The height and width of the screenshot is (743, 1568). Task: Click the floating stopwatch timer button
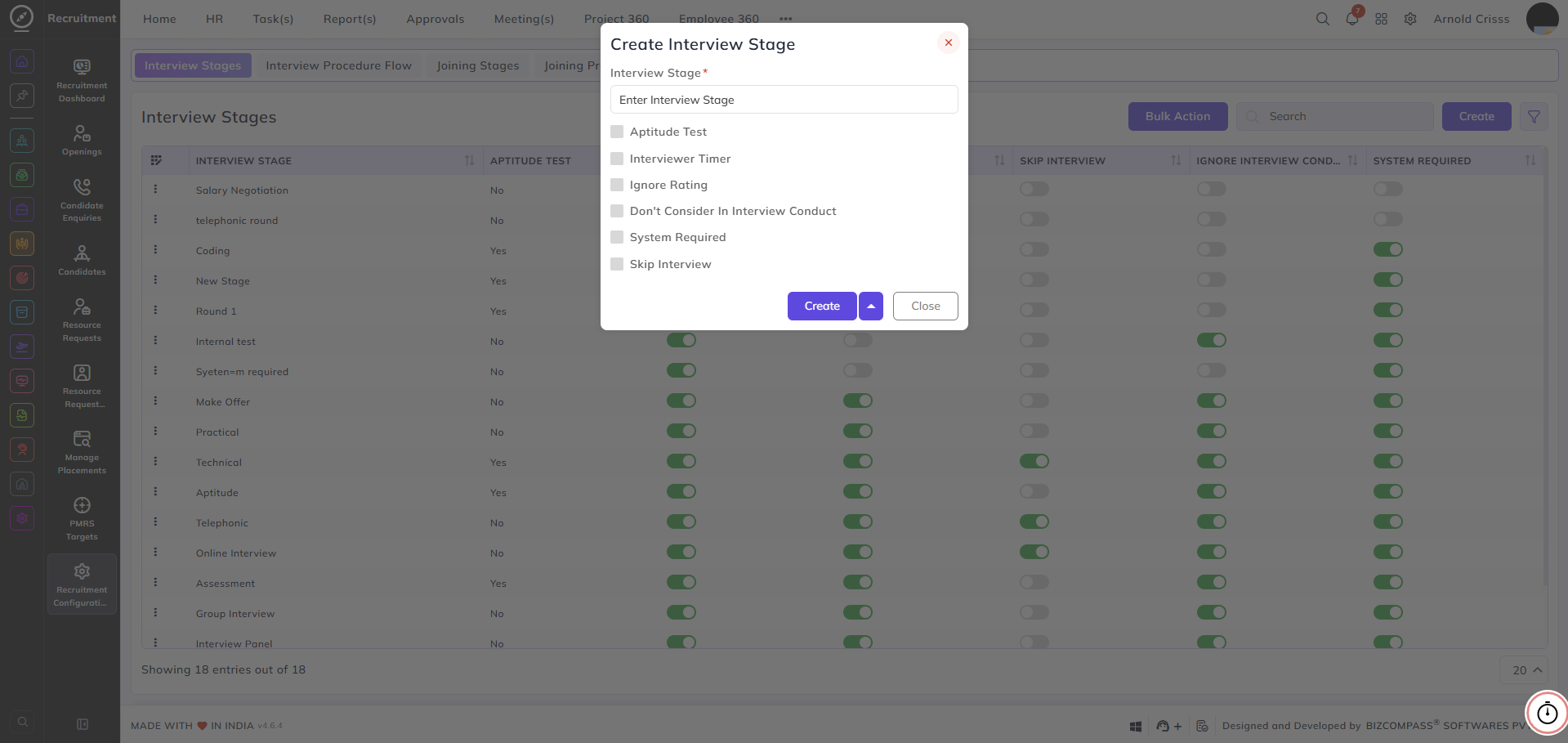(x=1547, y=713)
